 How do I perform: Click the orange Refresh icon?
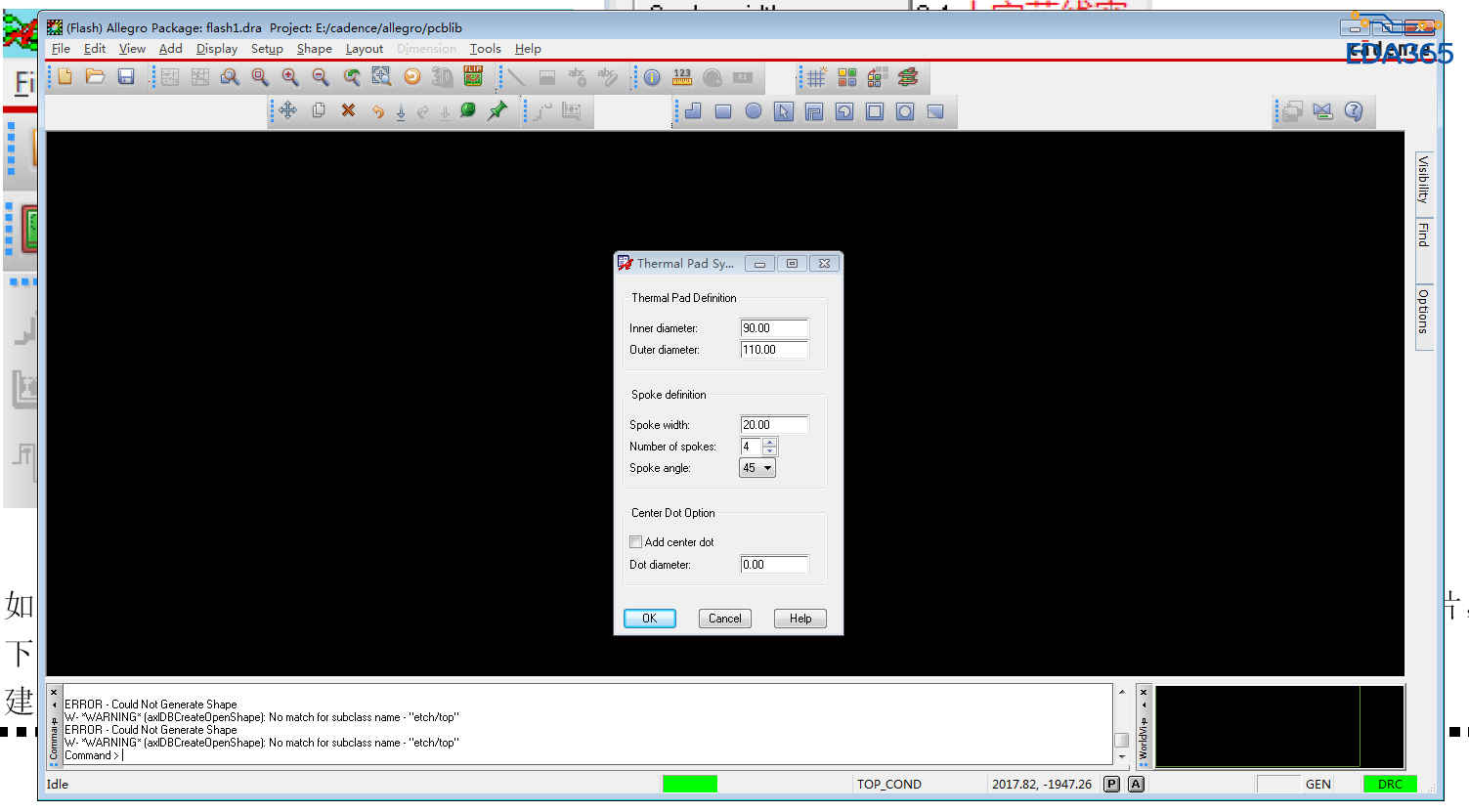(x=412, y=77)
